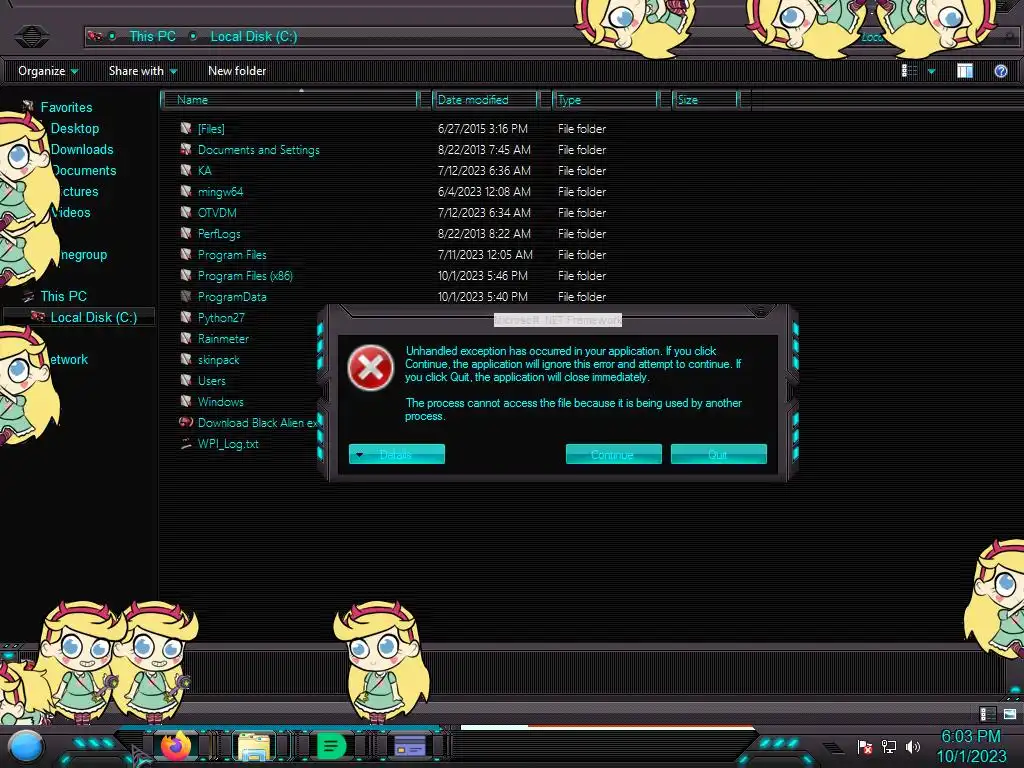Select the Users folder name

click(x=212, y=380)
